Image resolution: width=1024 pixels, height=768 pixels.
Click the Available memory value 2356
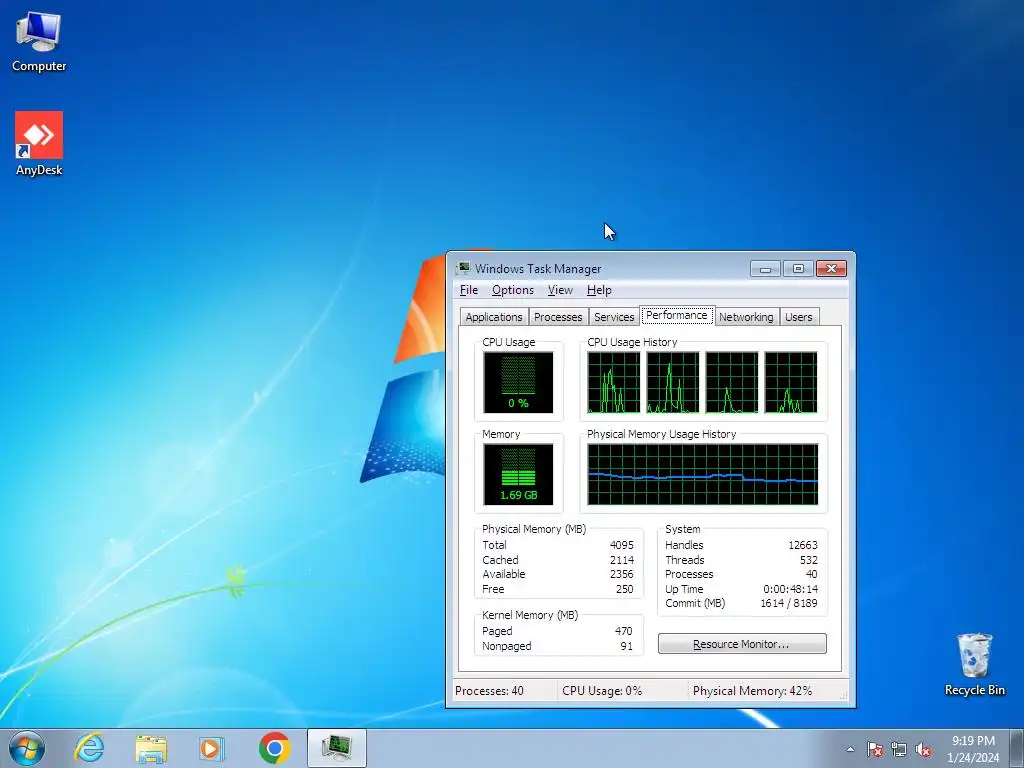(x=622, y=575)
